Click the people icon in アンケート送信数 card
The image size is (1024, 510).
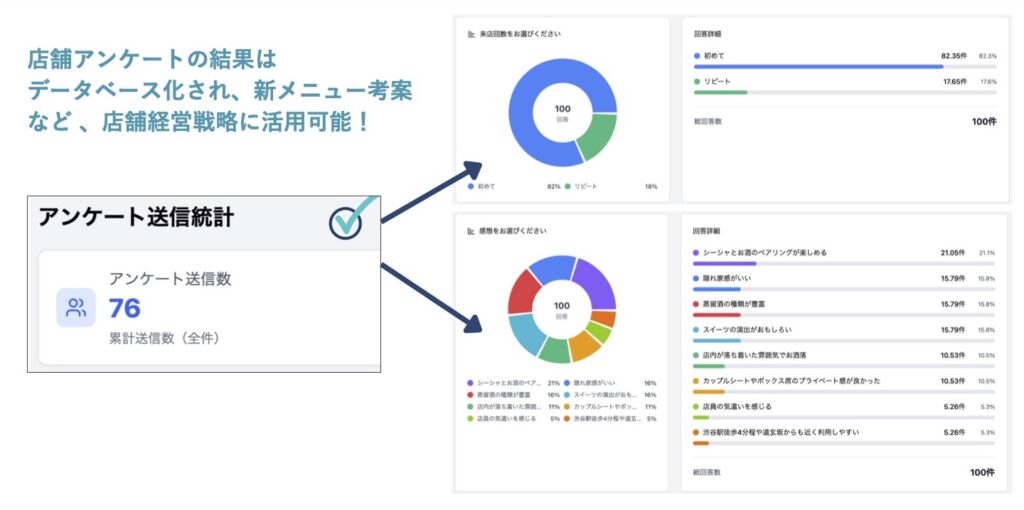click(x=76, y=308)
